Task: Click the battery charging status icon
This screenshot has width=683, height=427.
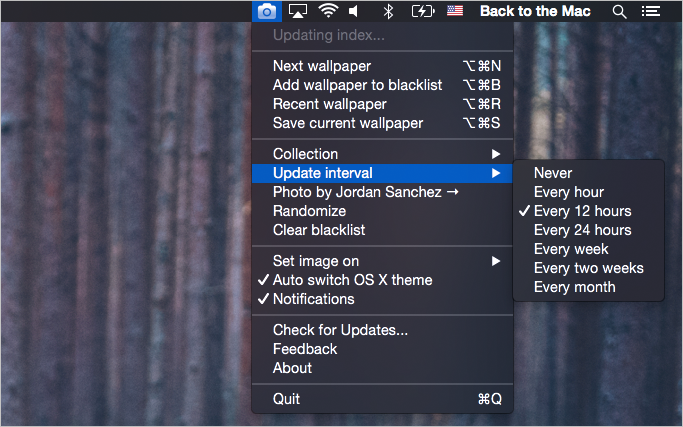Action: 423,11
